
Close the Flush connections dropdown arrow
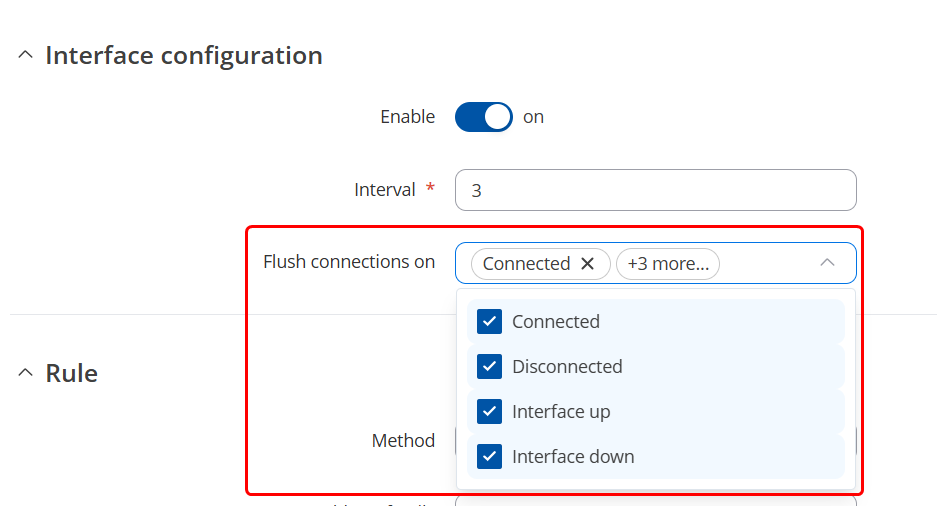(x=827, y=263)
